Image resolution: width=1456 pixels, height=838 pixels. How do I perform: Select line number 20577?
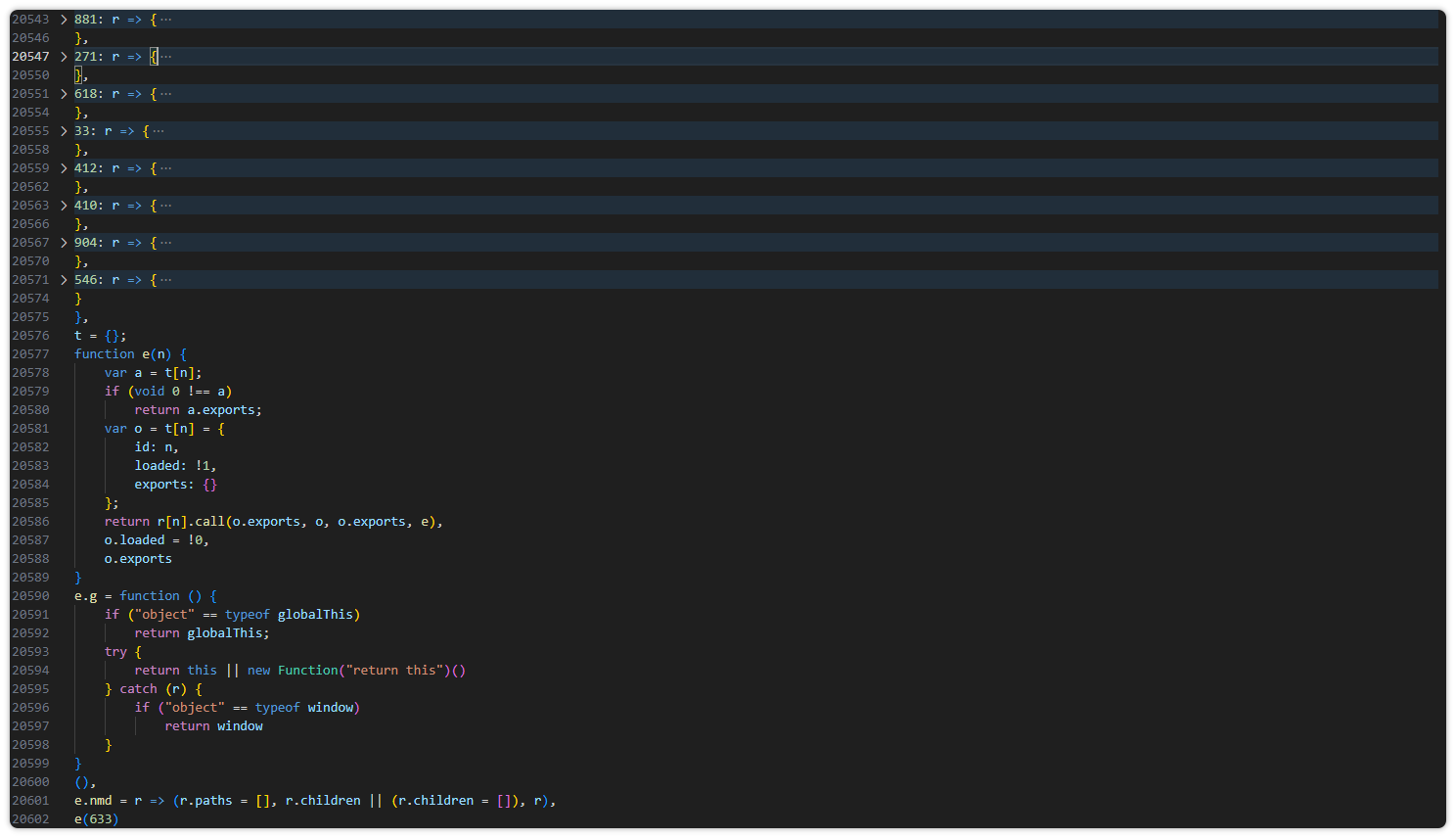[x=30, y=354]
